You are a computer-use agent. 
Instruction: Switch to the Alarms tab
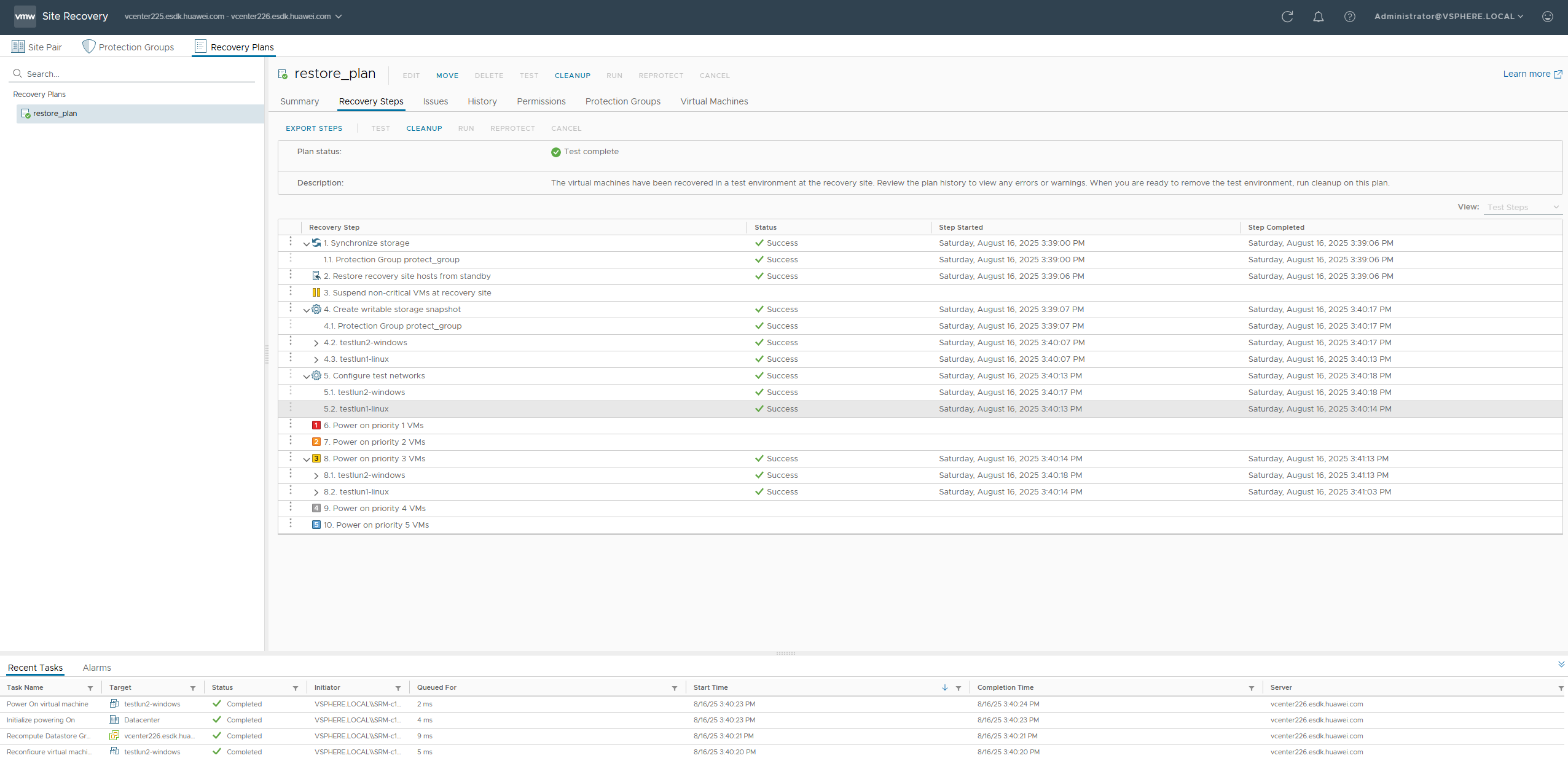[x=97, y=668]
